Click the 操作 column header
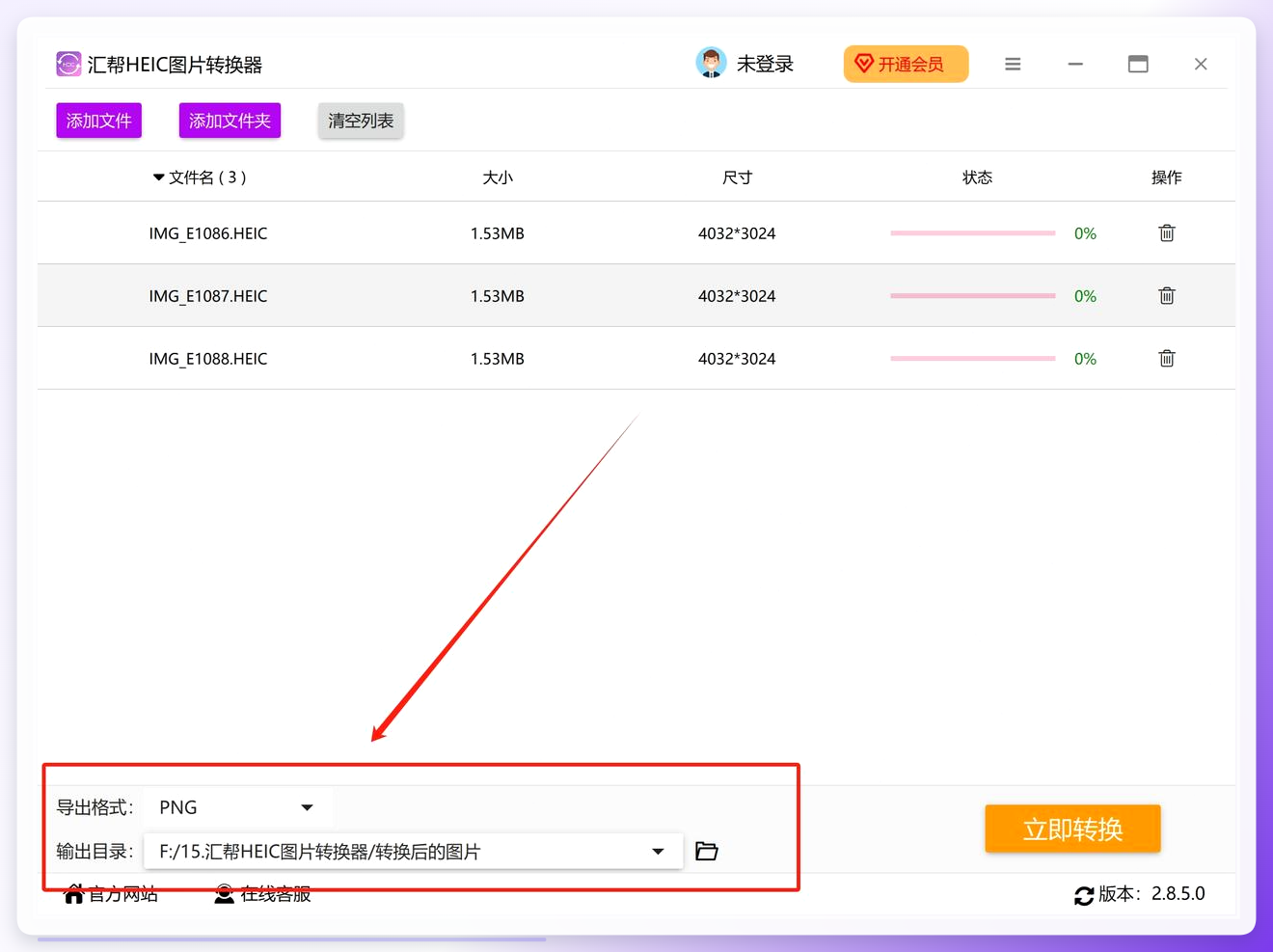The width and height of the screenshot is (1273, 952). point(1166,177)
